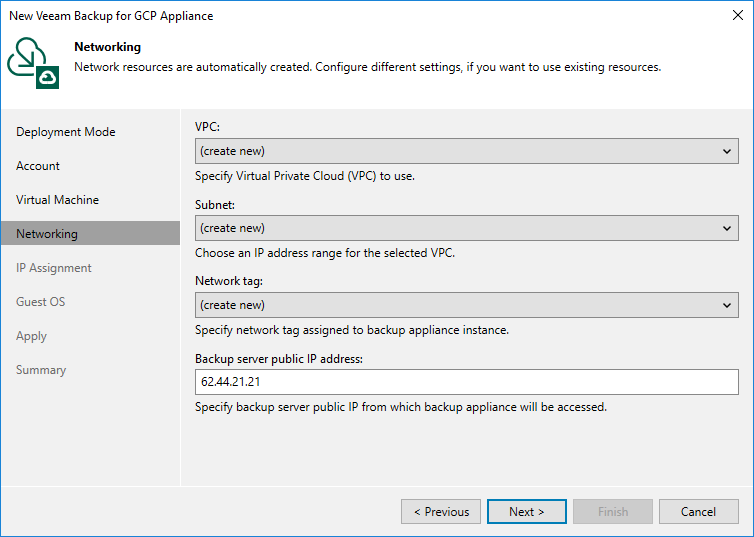Select the Networking step in sidebar
Image resolution: width=754 pixels, height=537 pixels.
point(47,234)
